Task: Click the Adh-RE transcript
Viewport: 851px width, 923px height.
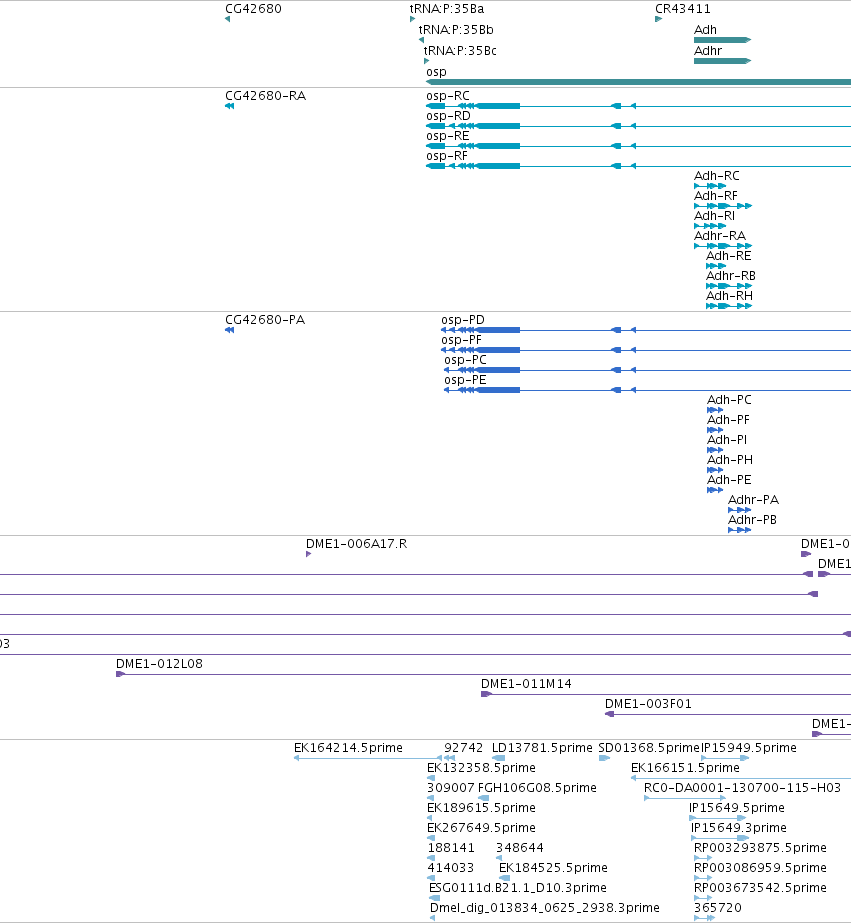Action: pos(716,266)
